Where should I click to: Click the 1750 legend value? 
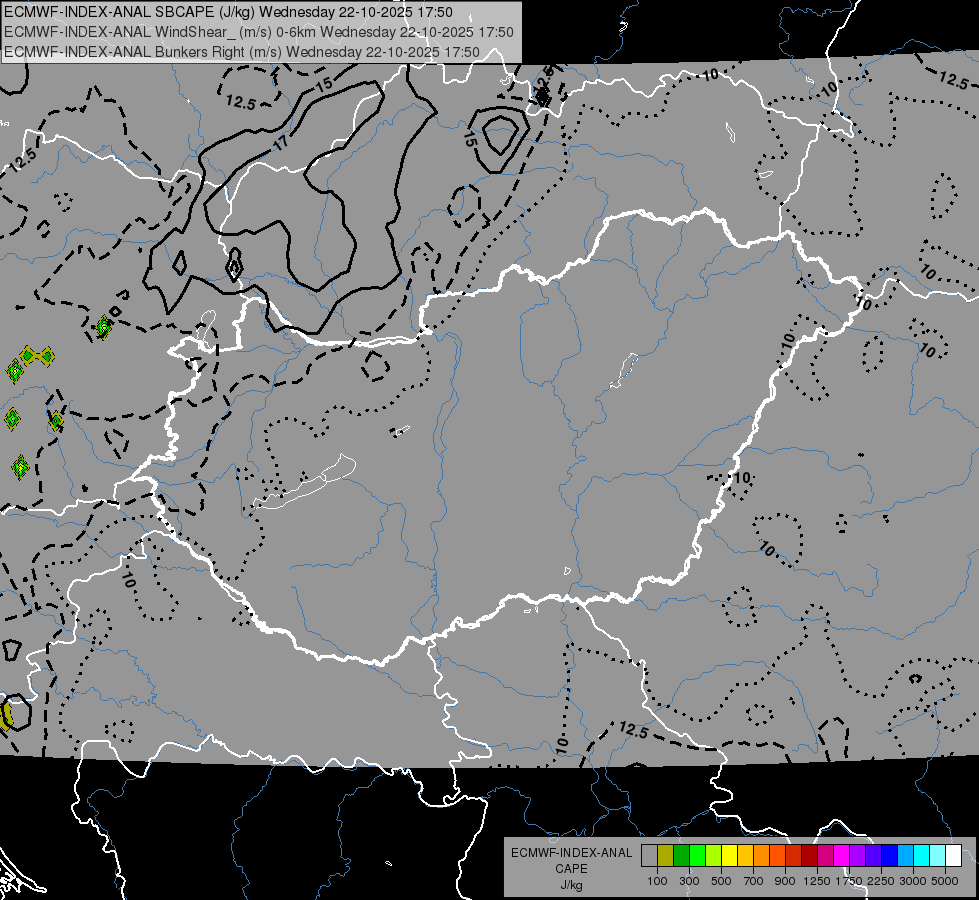(849, 881)
